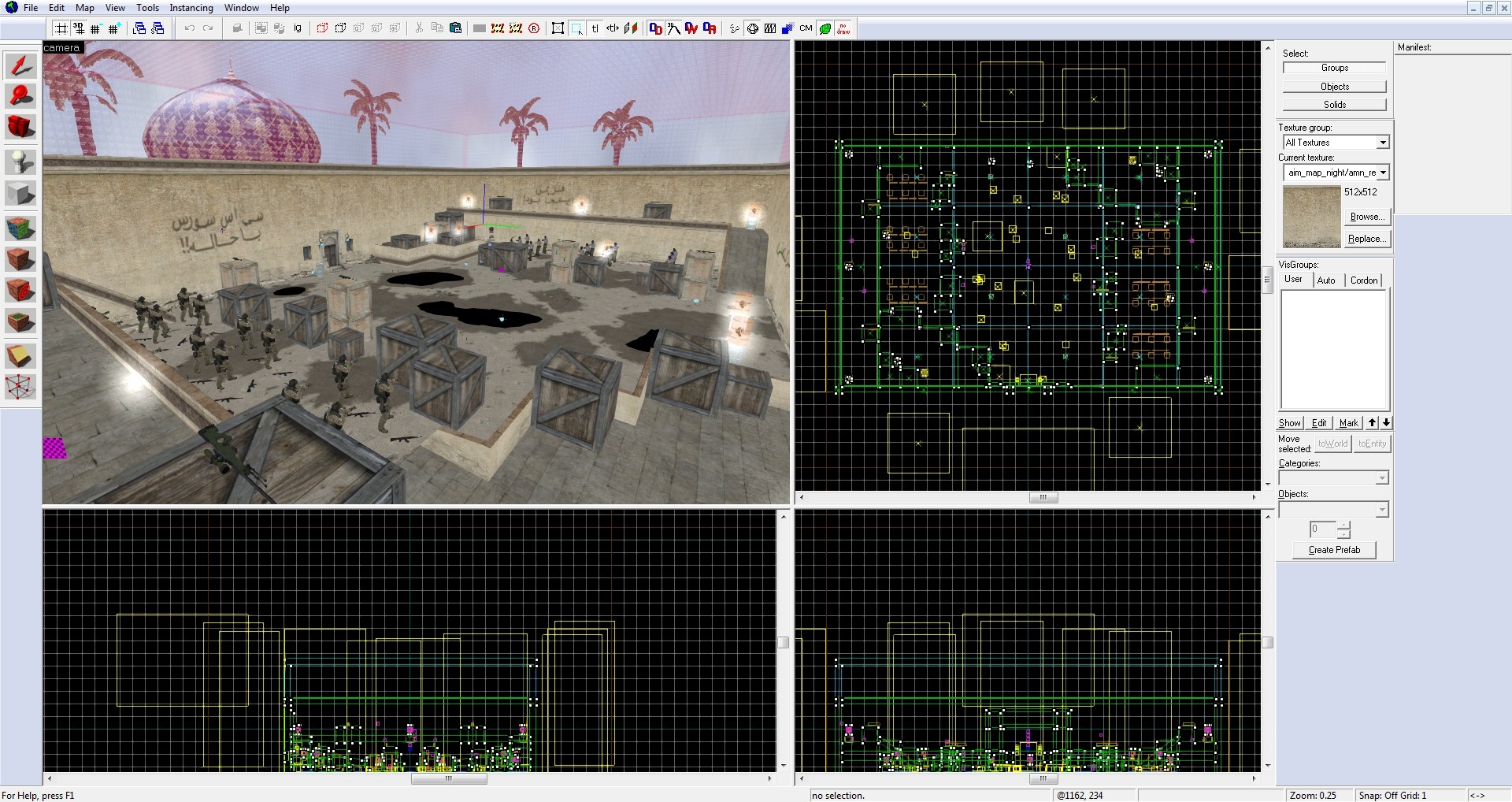Screen dimensions: 1512x802
Task: Click the current texture preview thumbnail
Action: point(1311,217)
